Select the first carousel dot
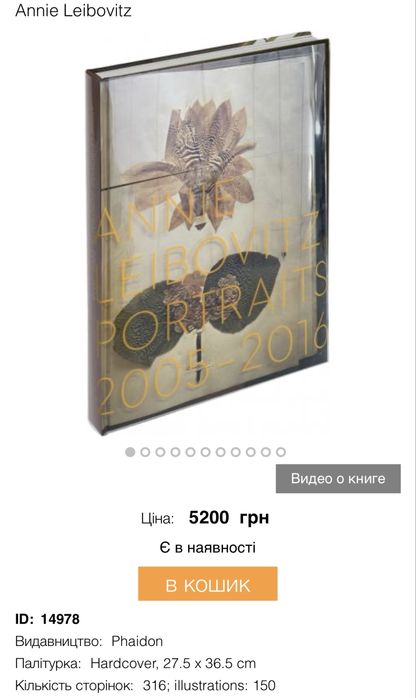This screenshot has height=698, width=416. pos(130,452)
